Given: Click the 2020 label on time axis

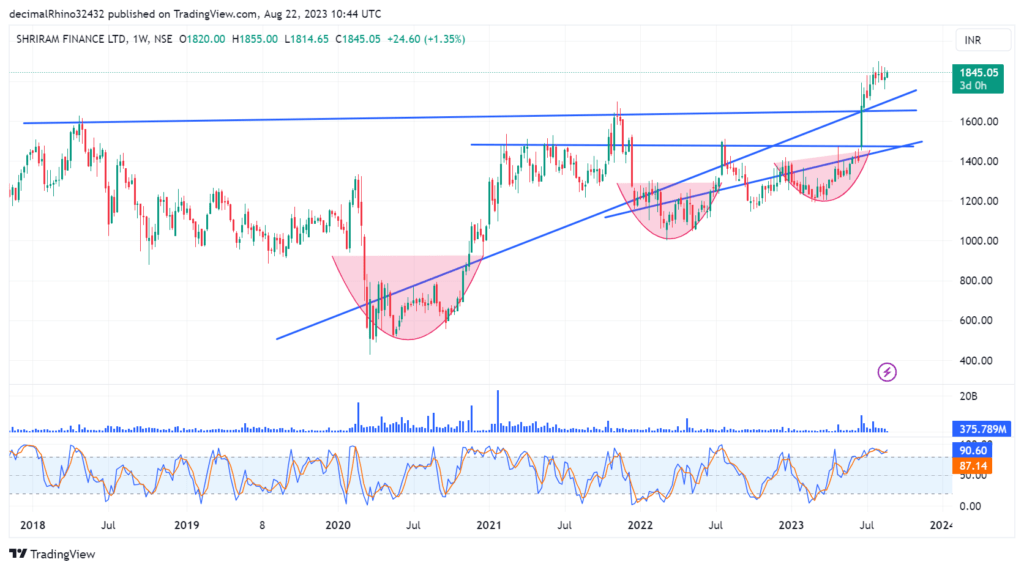Looking at the screenshot, I should click(338, 525).
